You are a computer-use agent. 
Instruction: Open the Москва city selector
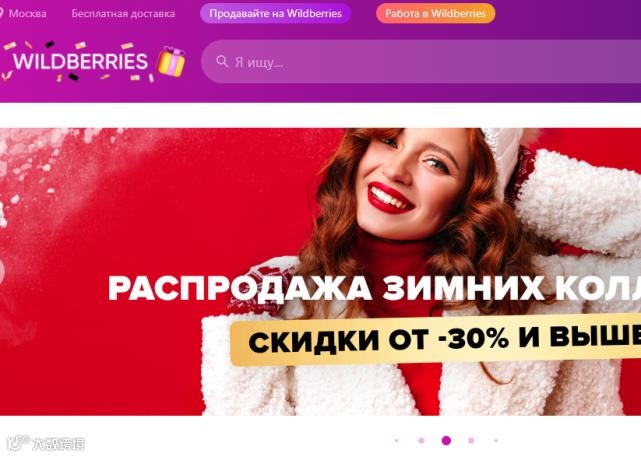27,13
